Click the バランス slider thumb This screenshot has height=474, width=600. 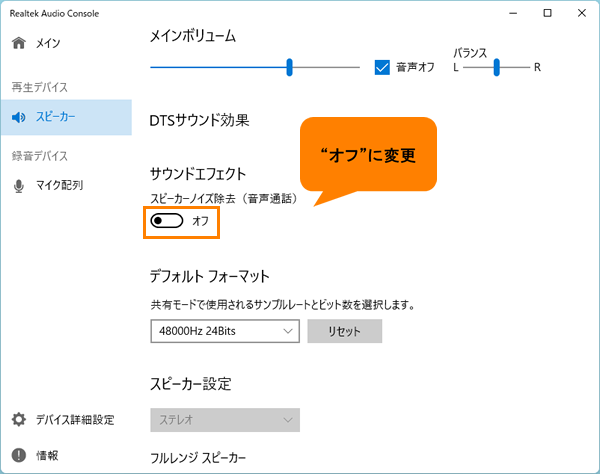click(x=496, y=67)
